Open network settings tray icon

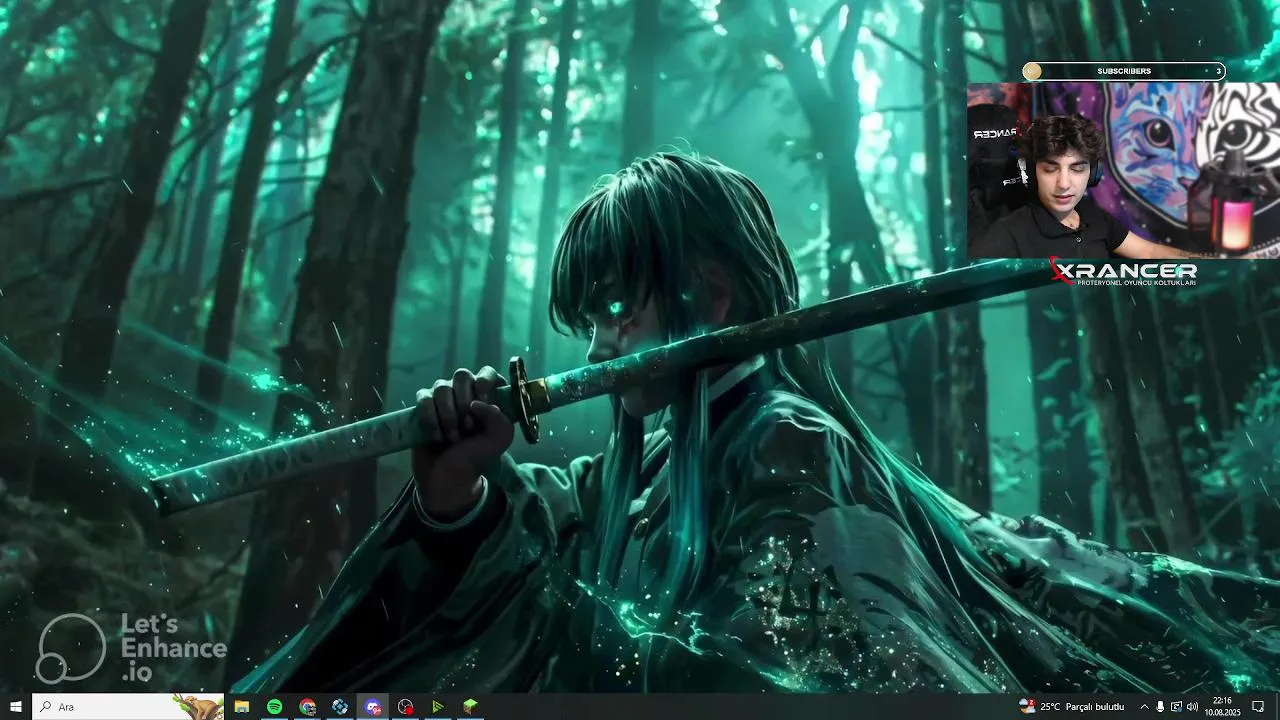1176,707
